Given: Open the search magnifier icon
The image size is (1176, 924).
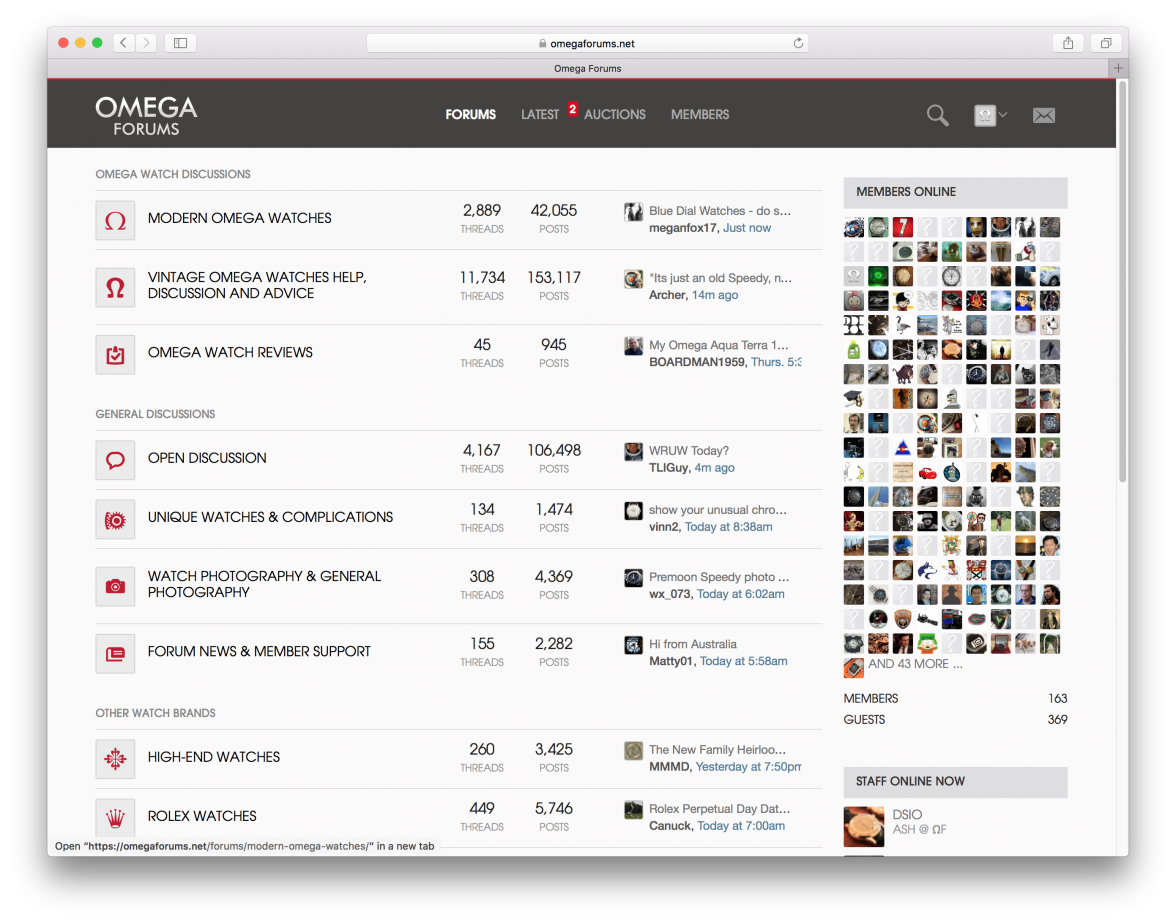Looking at the screenshot, I should coord(937,115).
